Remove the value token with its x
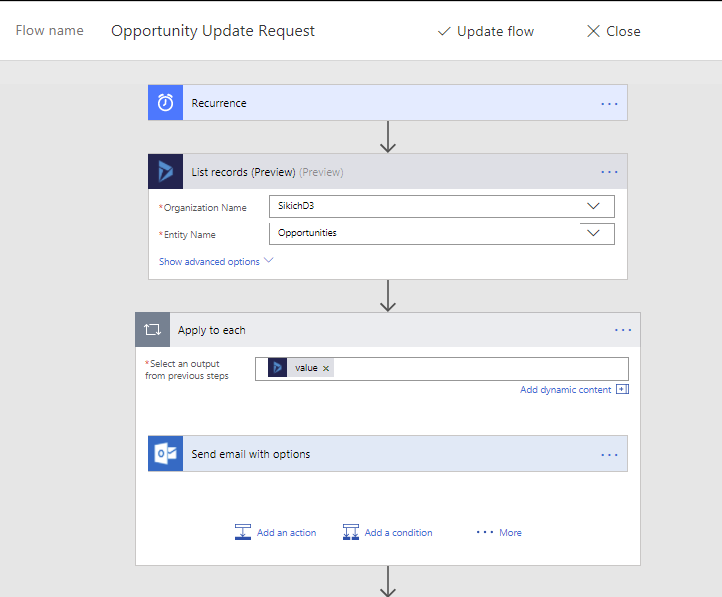The height and width of the screenshot is (597, 722). (x=326, y=368)
